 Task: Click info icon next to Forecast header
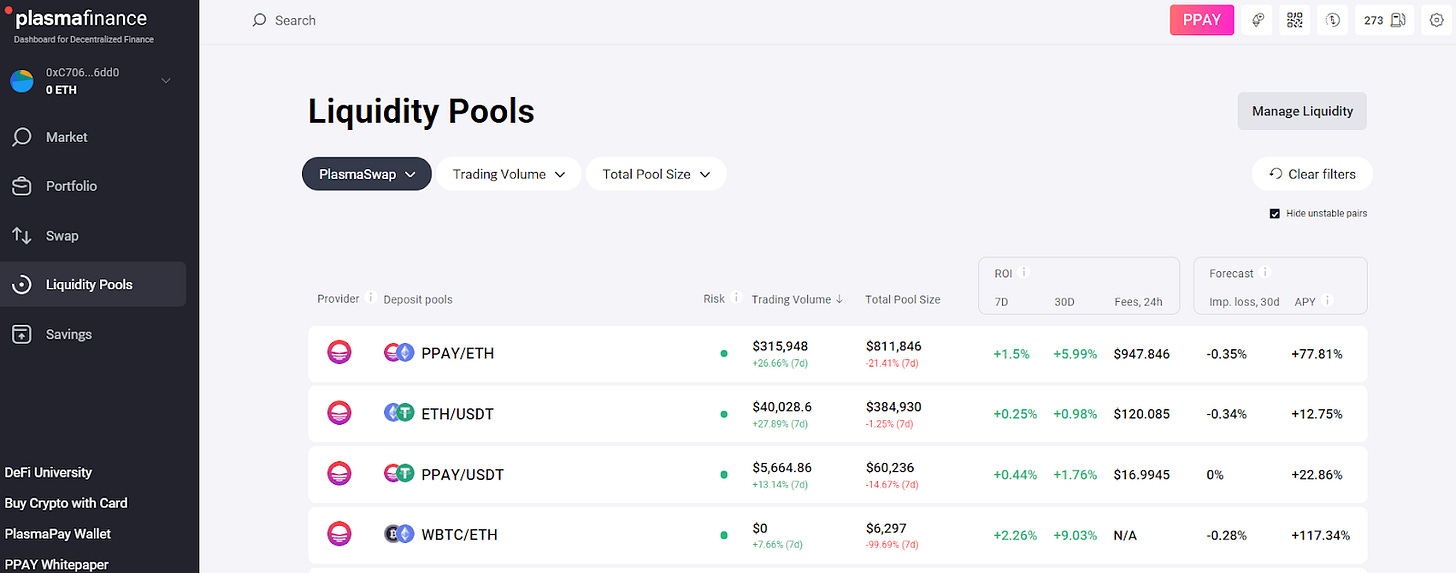pos(1265,272)
